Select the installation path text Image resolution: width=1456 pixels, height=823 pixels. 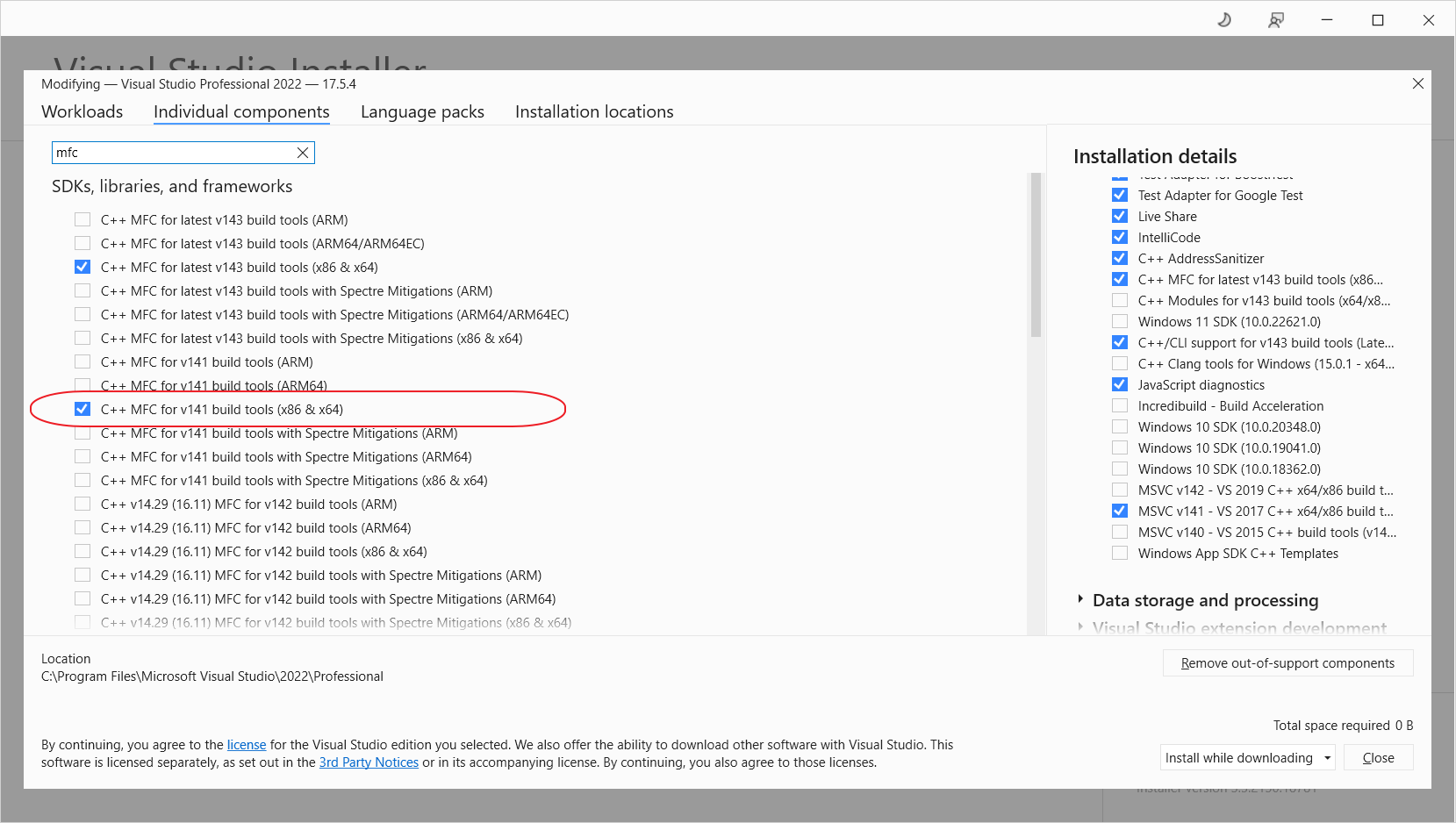[x=212, y=676]
